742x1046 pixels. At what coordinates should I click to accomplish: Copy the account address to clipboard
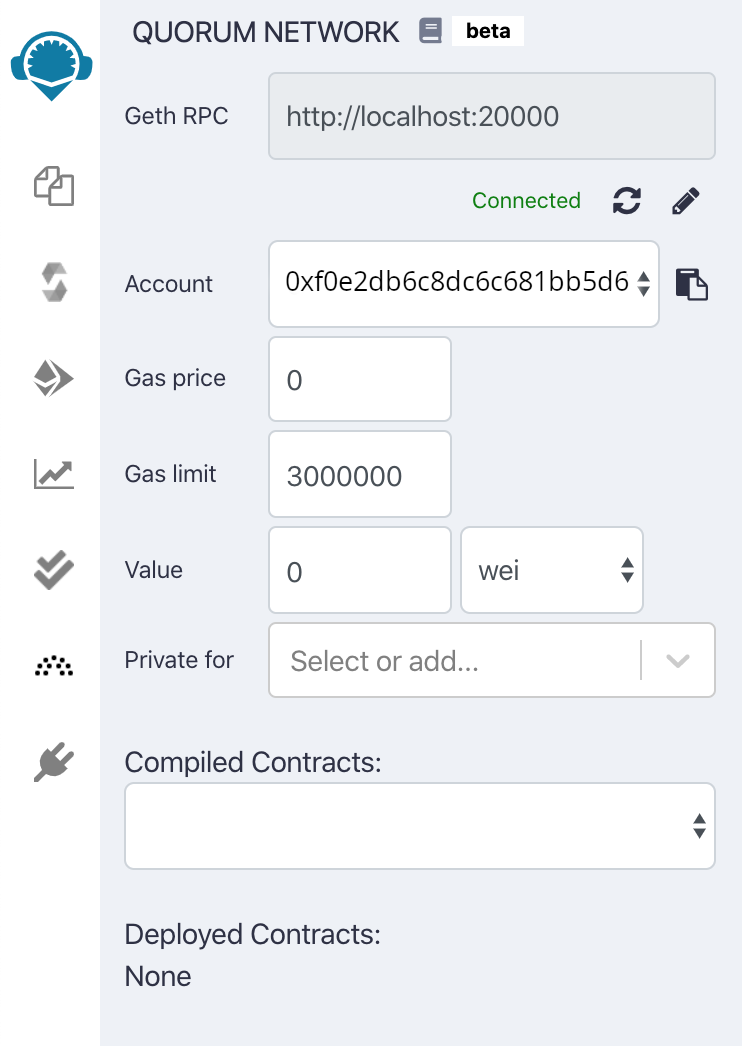click(x=692, y=284)
